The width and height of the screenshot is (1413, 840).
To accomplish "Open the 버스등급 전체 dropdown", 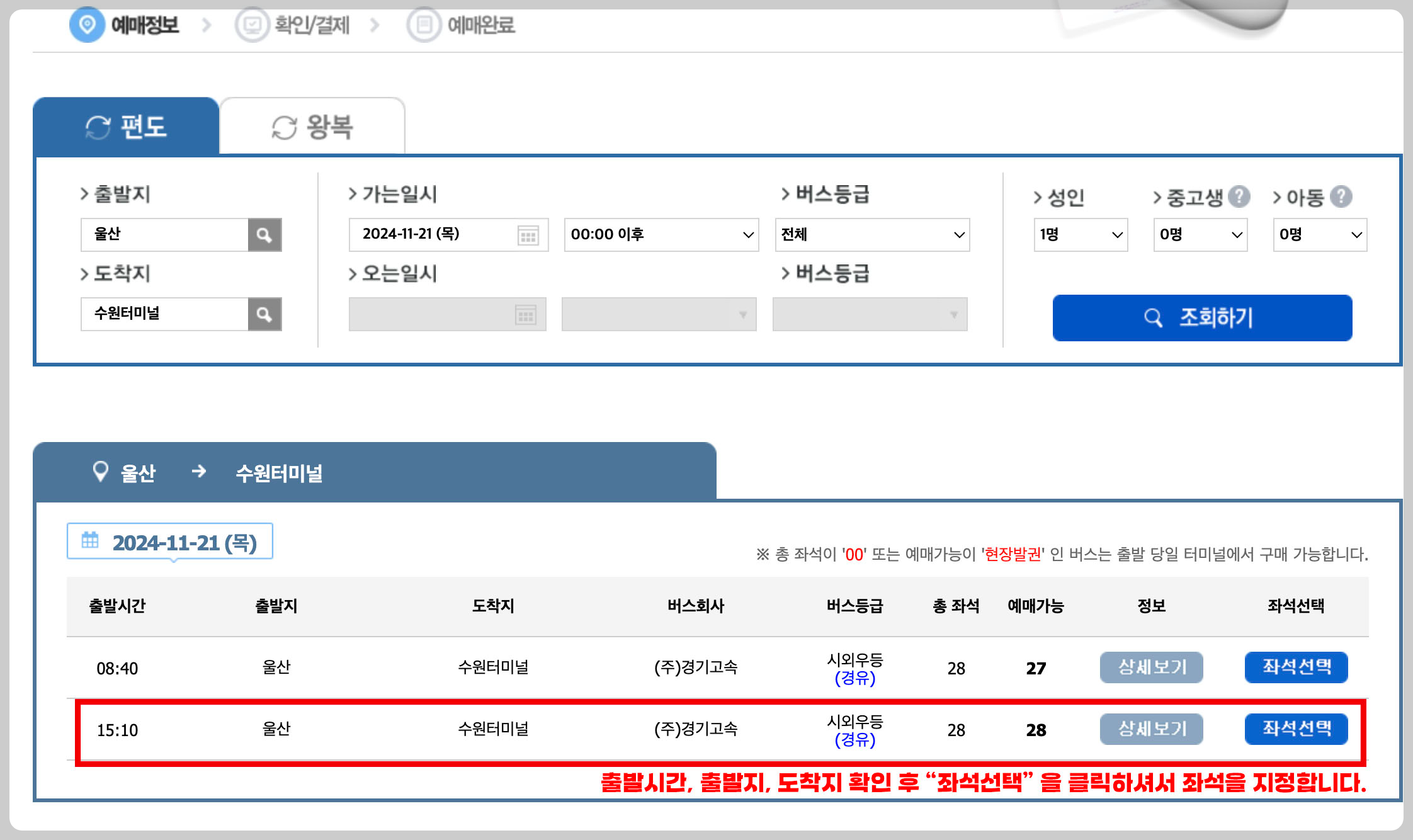I will (871, 234).
